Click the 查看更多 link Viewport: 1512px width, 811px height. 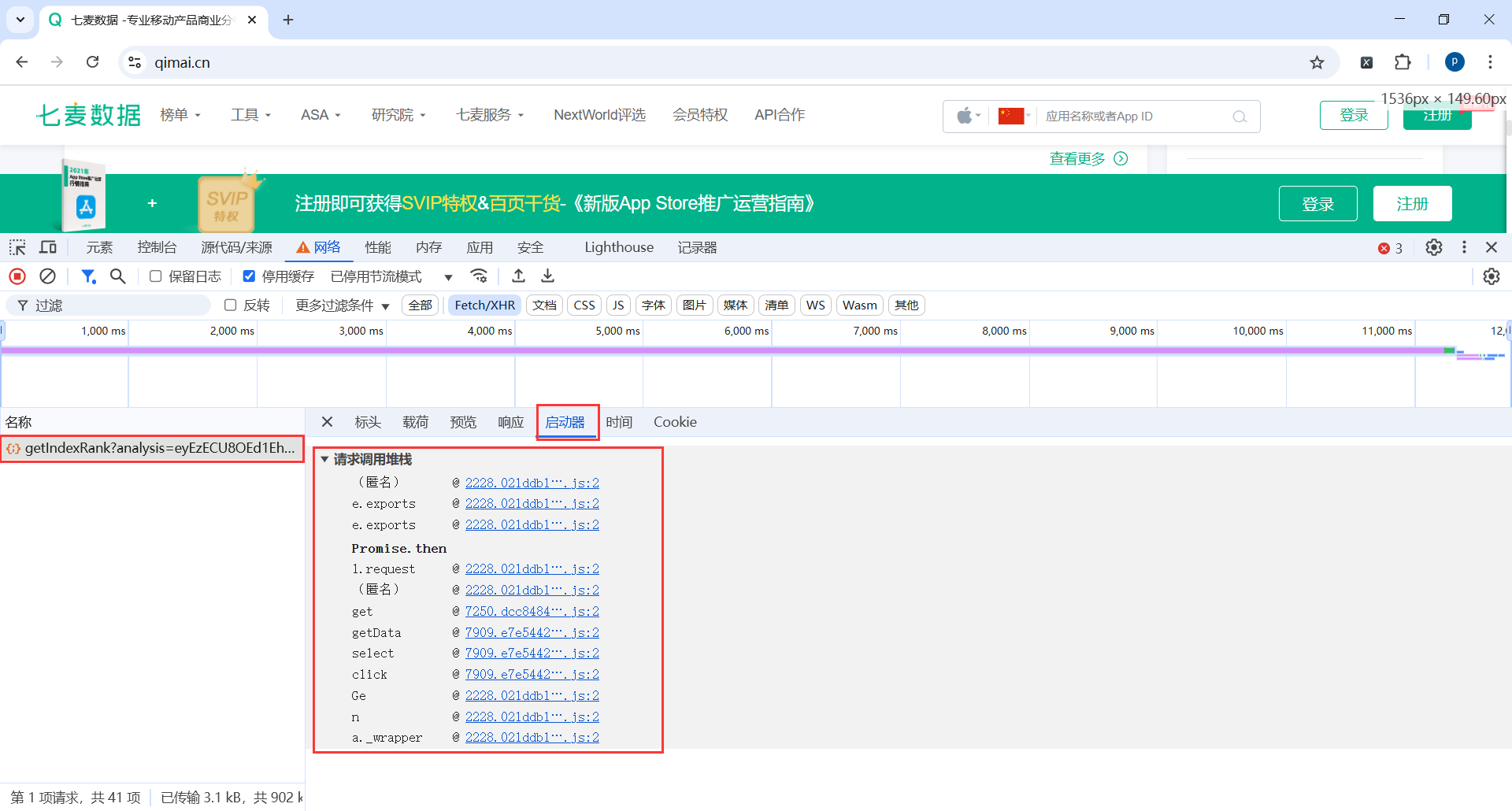pyautogui.click(x=1088, y=159)
